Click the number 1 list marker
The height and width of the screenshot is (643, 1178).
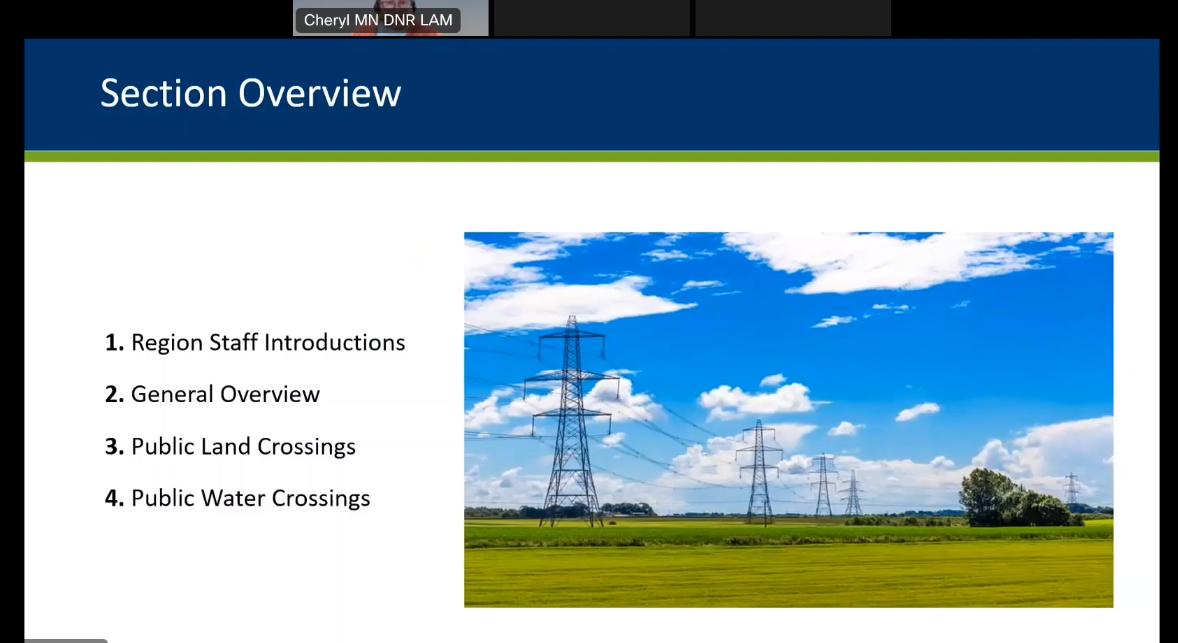pyautogui.click(x=113, y=342)
